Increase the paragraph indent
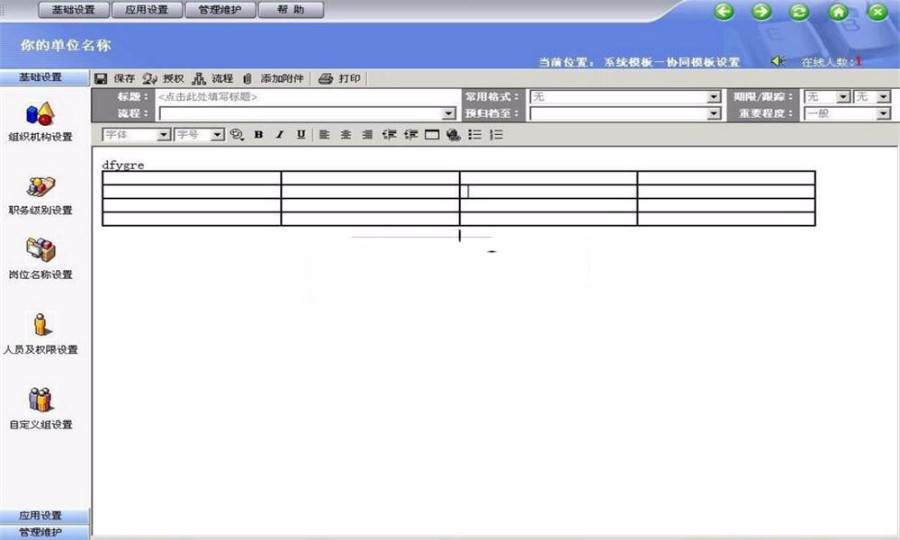This screenshot has height=540, width=900. [410, 134]
